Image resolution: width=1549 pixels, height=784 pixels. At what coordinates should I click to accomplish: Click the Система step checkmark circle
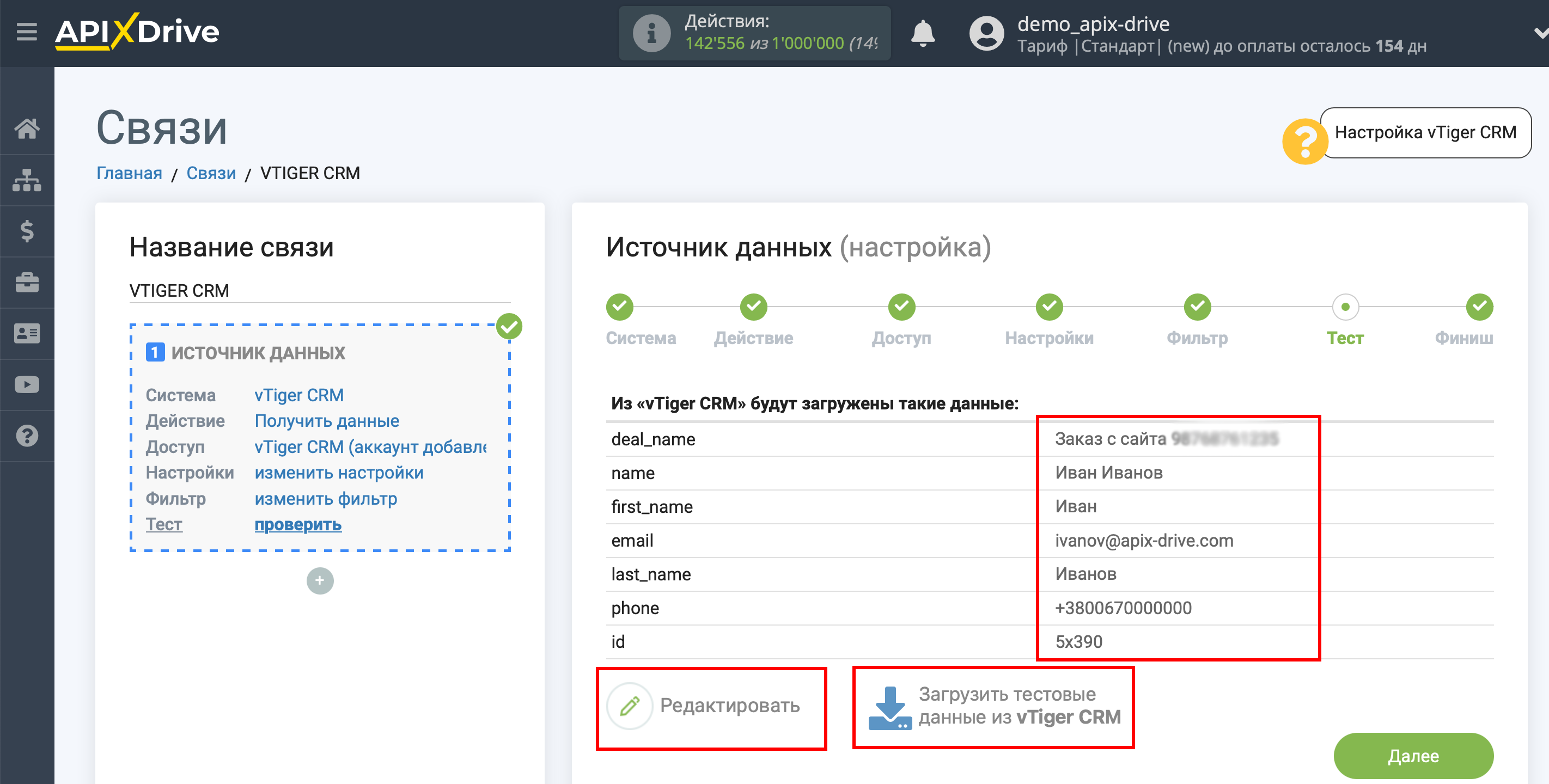[x=619, y=307]
